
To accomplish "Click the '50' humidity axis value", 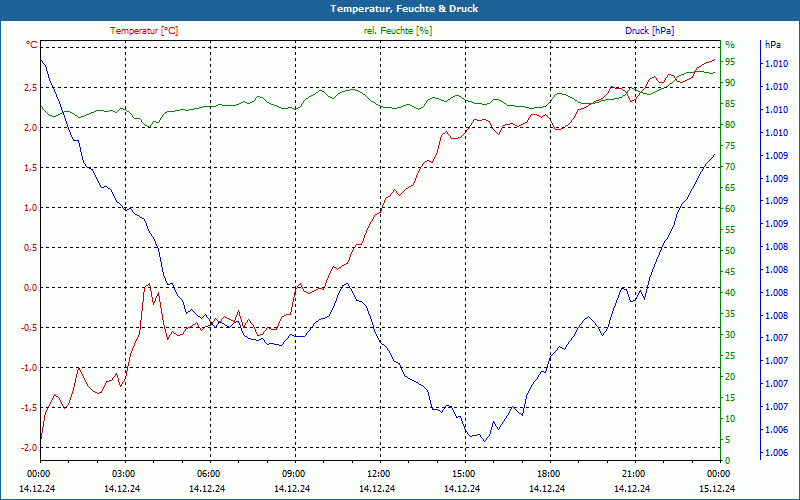I will click(x=730, y=251).
